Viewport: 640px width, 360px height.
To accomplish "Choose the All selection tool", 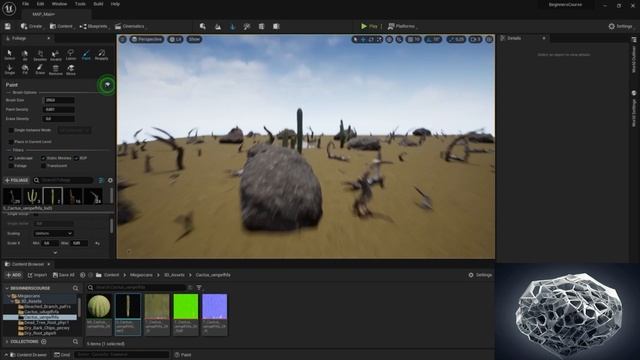I will point(25,55).
